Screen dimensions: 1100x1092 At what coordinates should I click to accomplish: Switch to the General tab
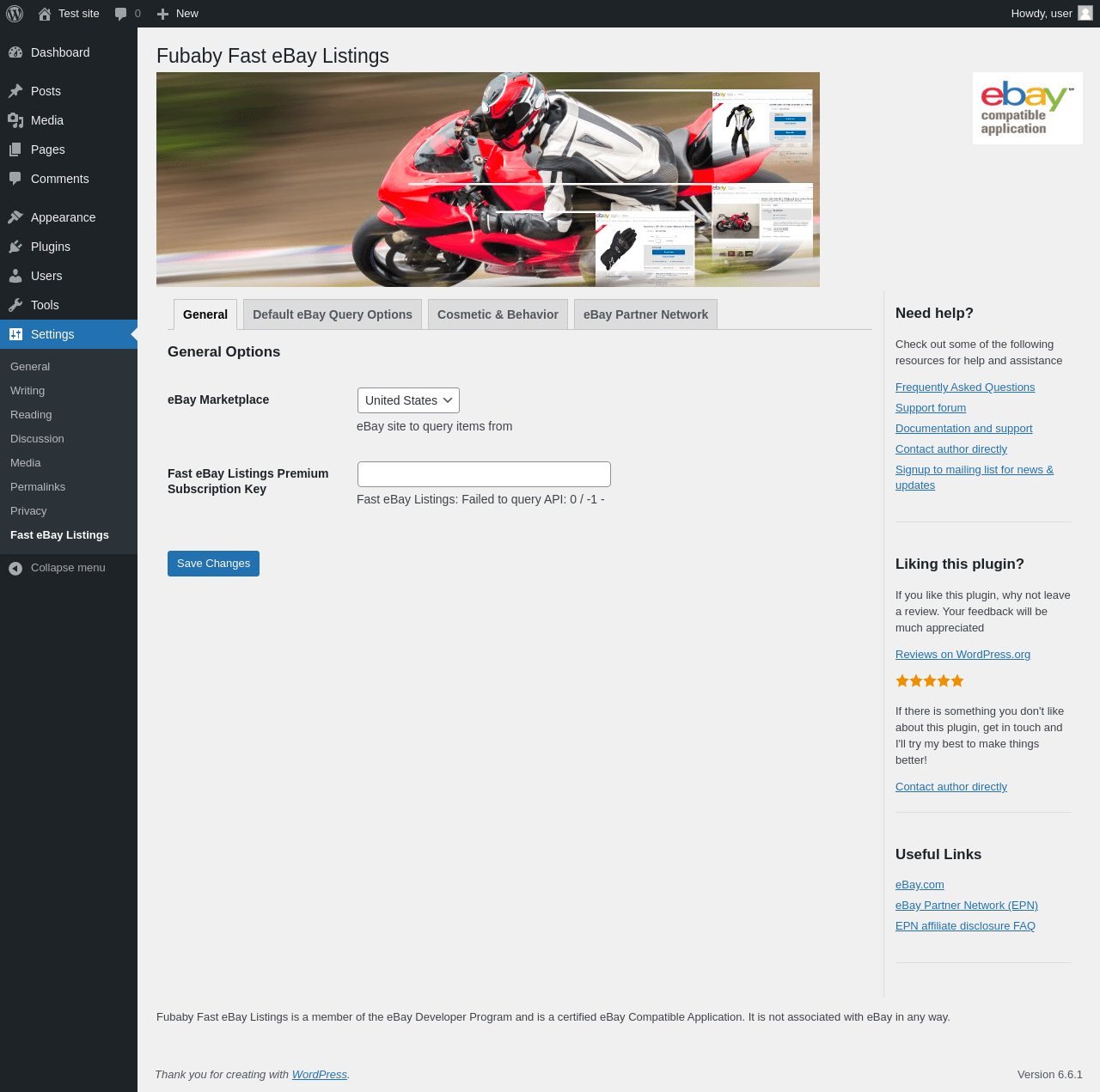click(x=205, y=314)
